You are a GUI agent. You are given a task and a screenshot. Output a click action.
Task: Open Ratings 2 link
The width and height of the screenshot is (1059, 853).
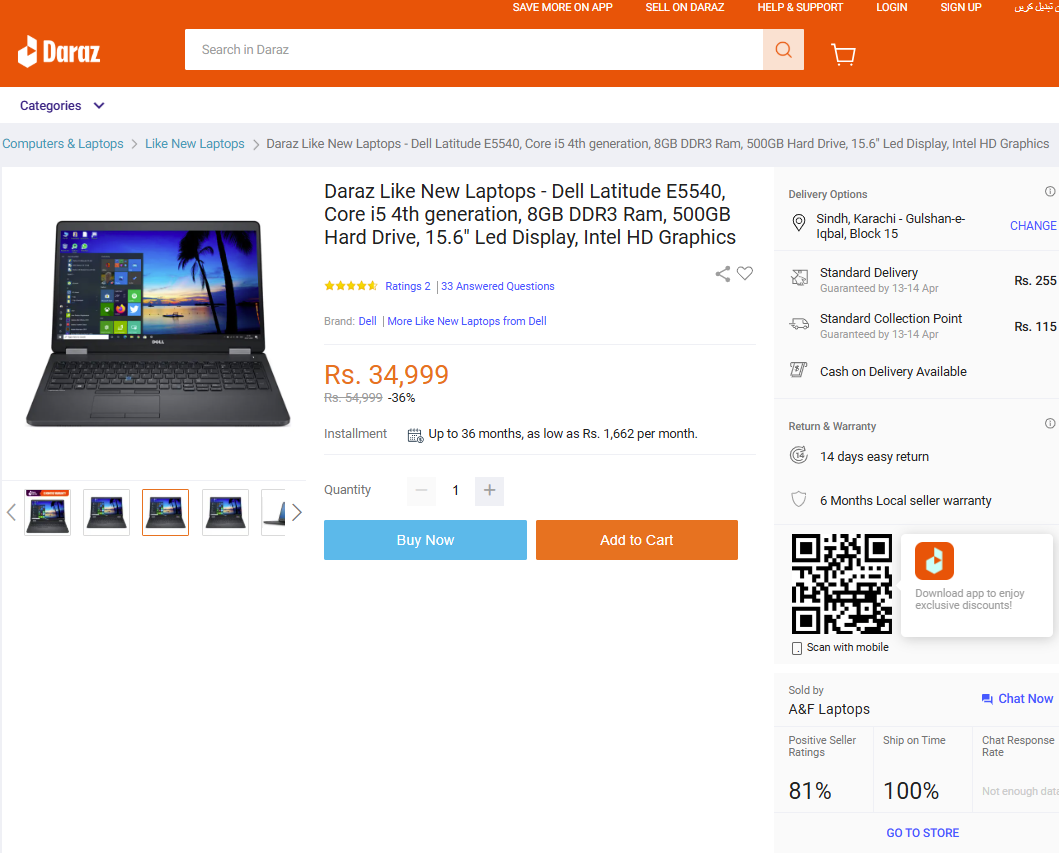tap(408, 286)
